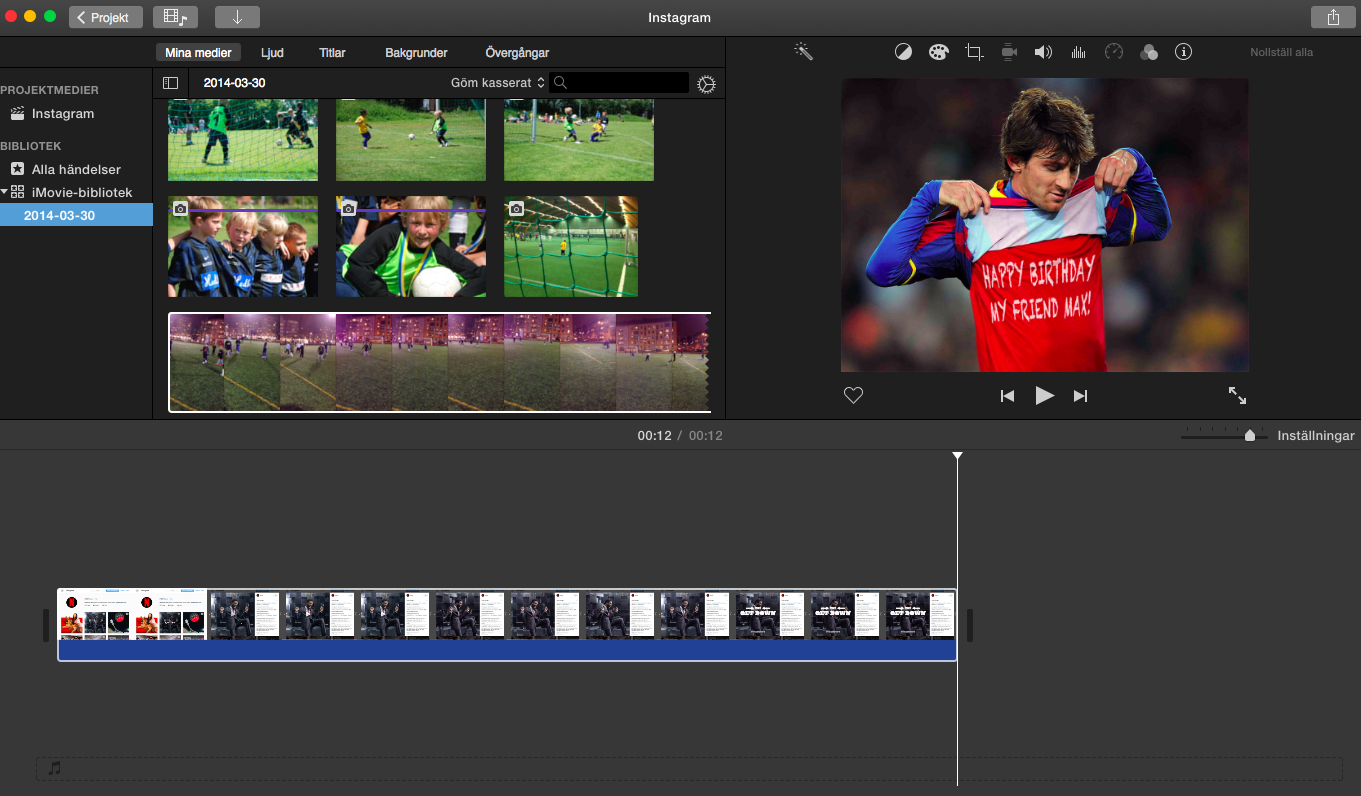The width and height of the screenshot is (1361, 796).
Task: Open the color balance adjustment tool
Action: pyautogui.click(x=903, y=52)
